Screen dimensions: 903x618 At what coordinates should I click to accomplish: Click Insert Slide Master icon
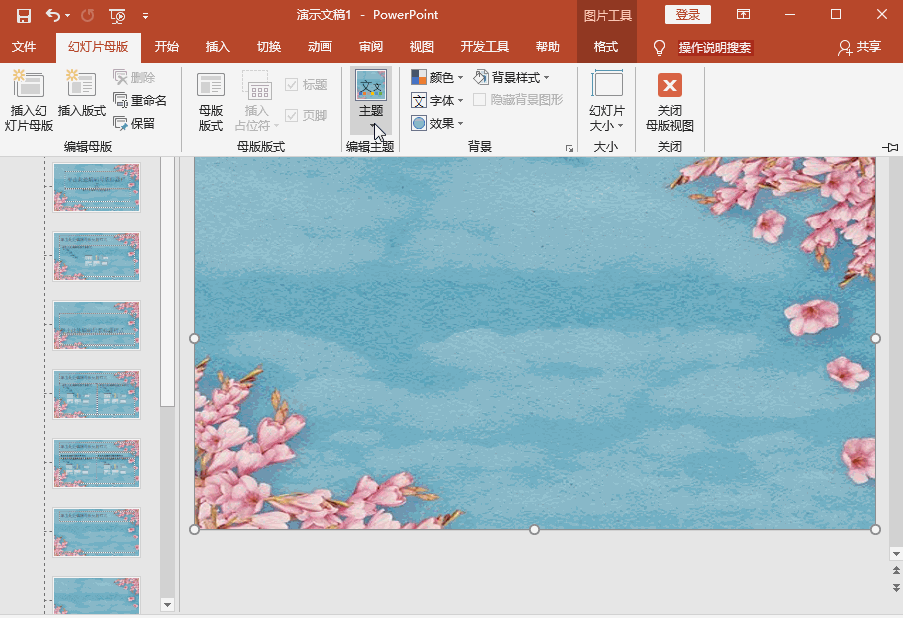tap(28, 84)
